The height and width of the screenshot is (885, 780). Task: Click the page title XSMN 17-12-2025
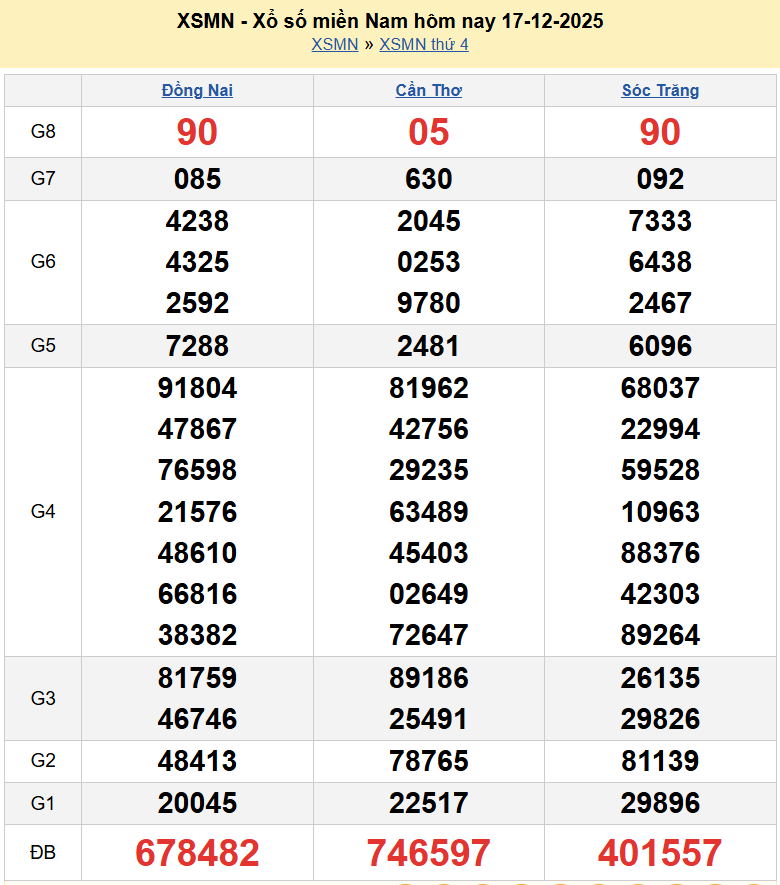click(x=390, y=21)
